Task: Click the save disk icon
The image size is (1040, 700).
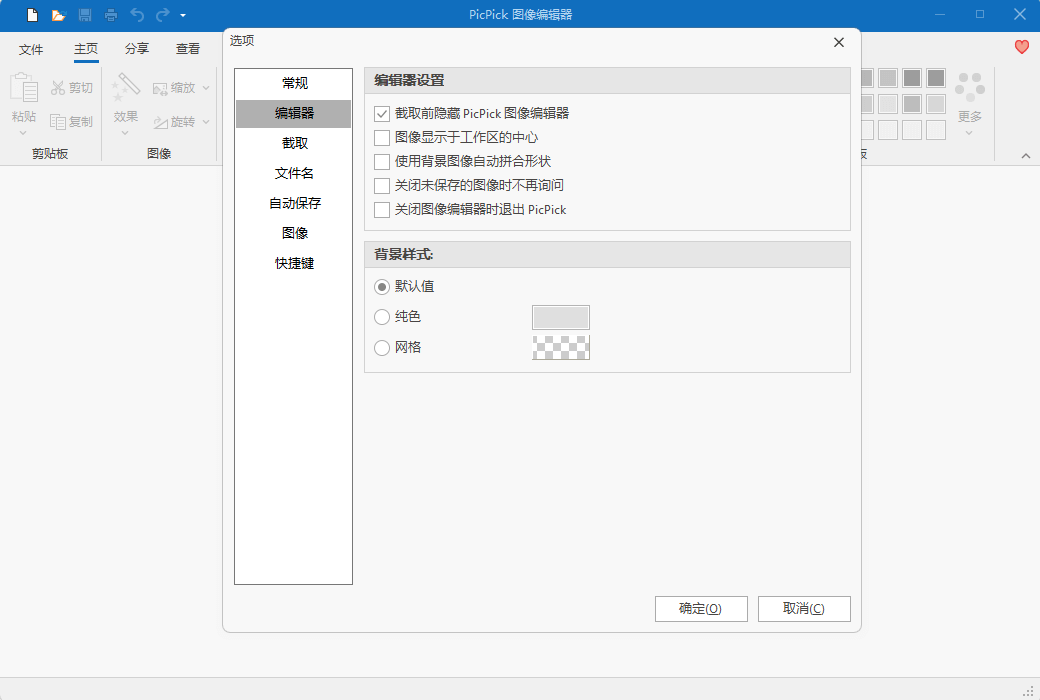Action: click(x=85, y=15)
